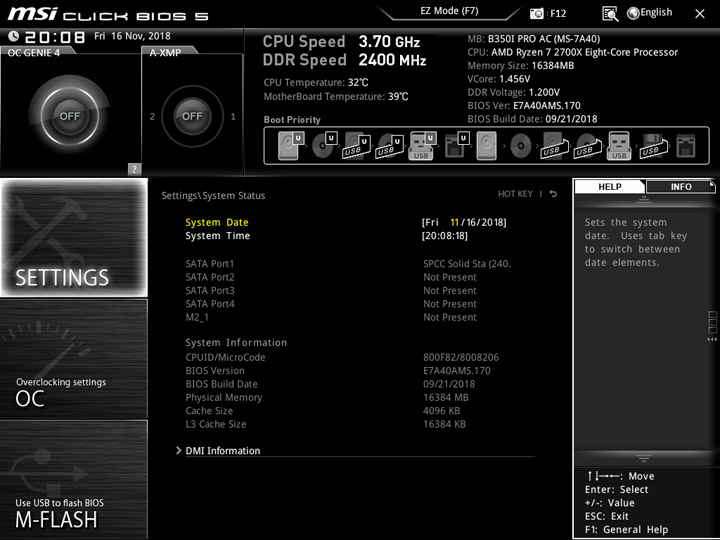
Task: Switch to EZ Mode (F7)
Action: (x=449, y=11)
